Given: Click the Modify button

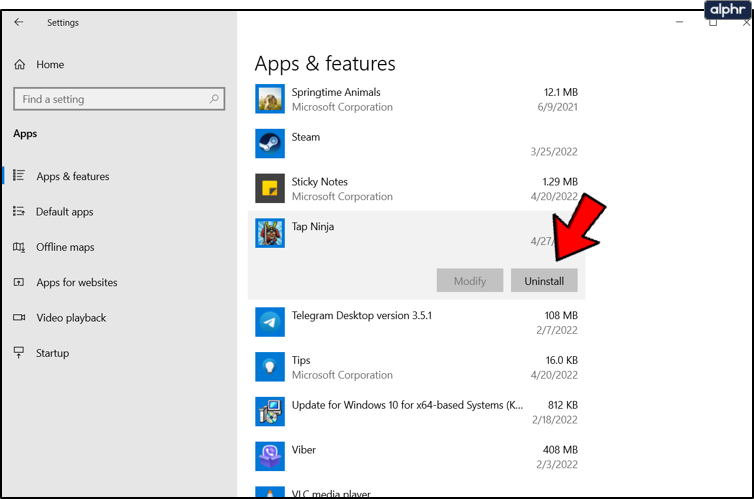Looking at the screenshot, I should [470, 281].
